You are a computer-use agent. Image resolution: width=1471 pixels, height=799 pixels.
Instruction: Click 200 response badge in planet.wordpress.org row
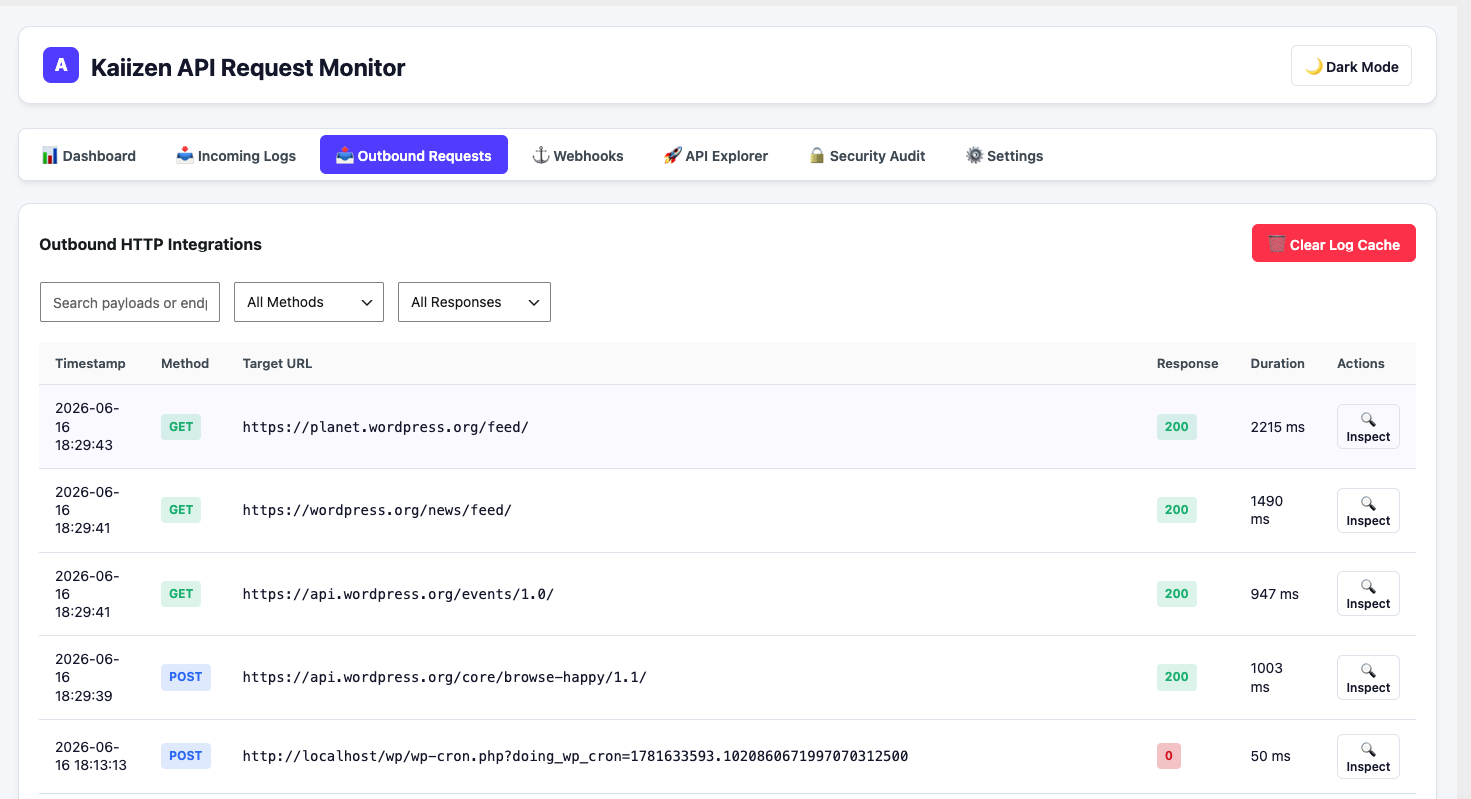(1177, 426)
